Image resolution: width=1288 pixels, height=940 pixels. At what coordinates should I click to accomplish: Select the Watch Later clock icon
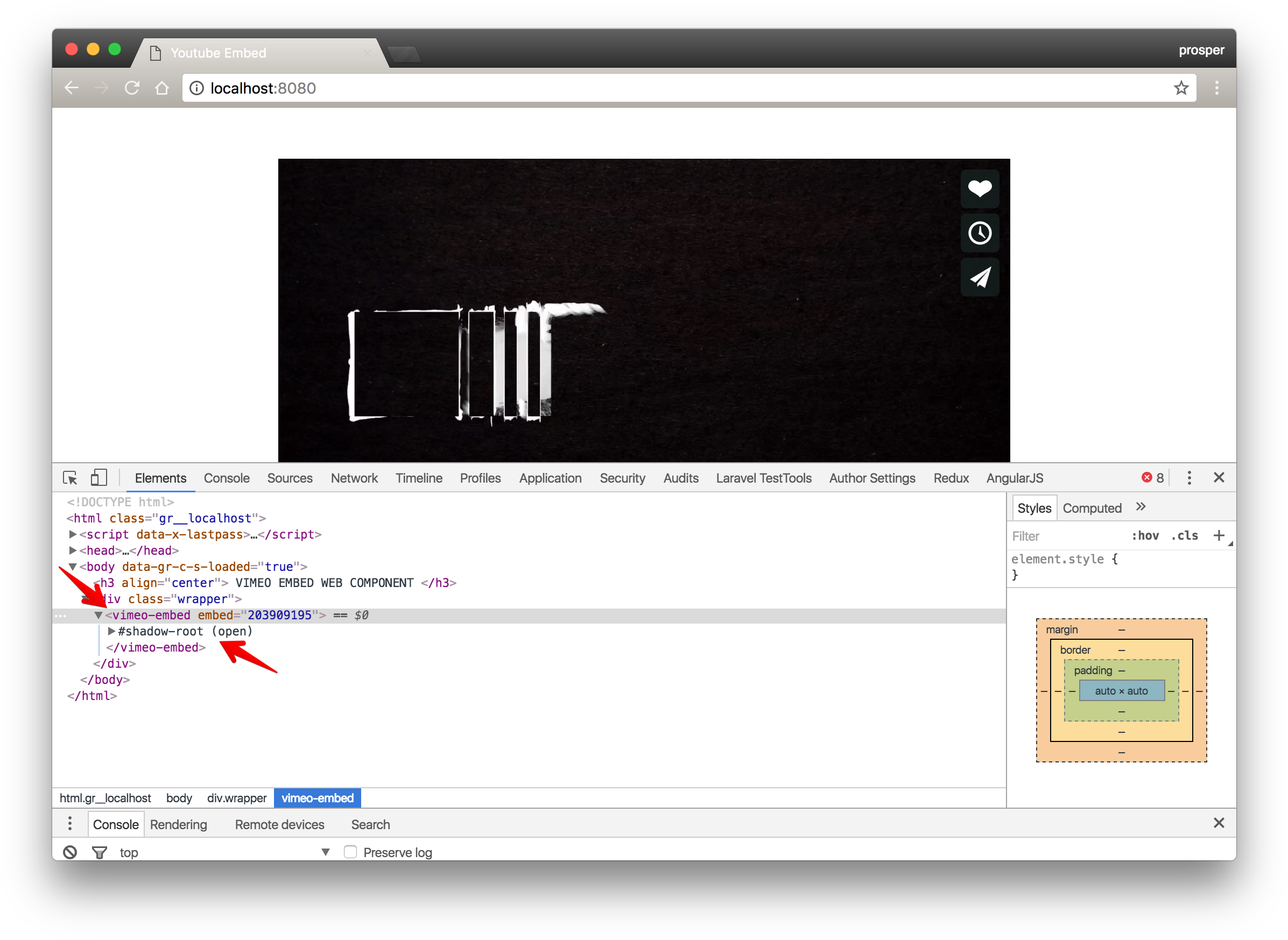pyautogui.click(x=980, y=233)
